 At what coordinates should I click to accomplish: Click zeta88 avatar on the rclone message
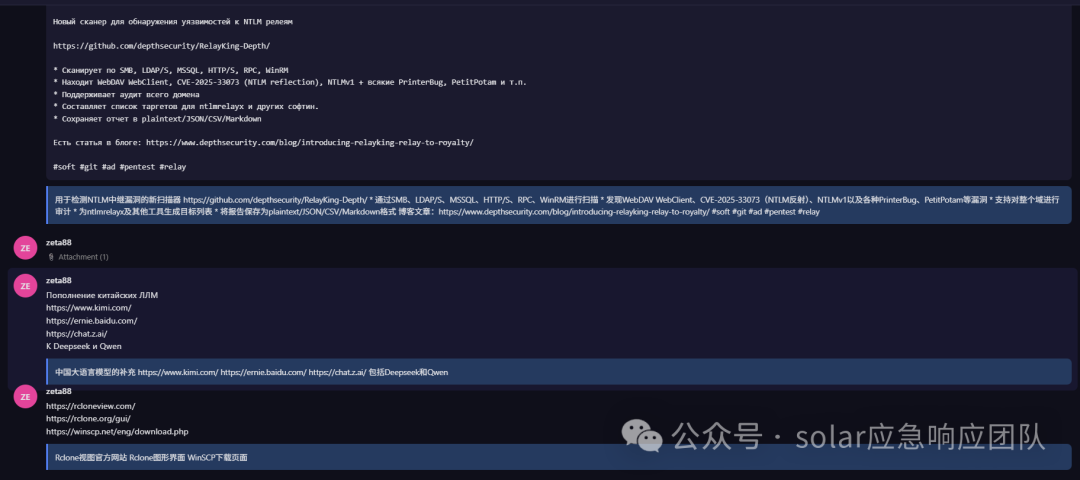(x=25, y=397)
